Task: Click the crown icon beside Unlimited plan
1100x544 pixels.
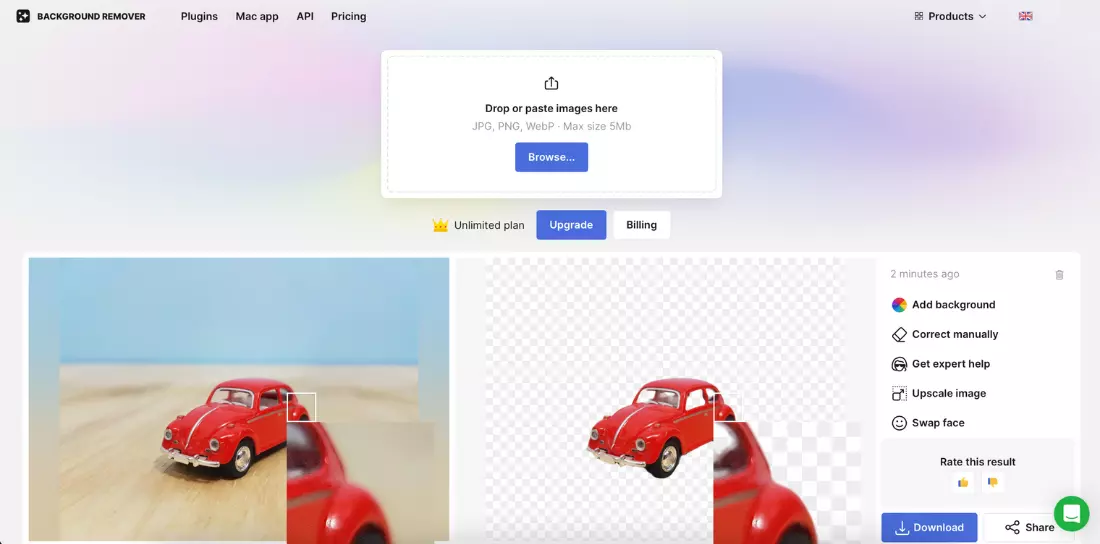Action: point(440,225)
